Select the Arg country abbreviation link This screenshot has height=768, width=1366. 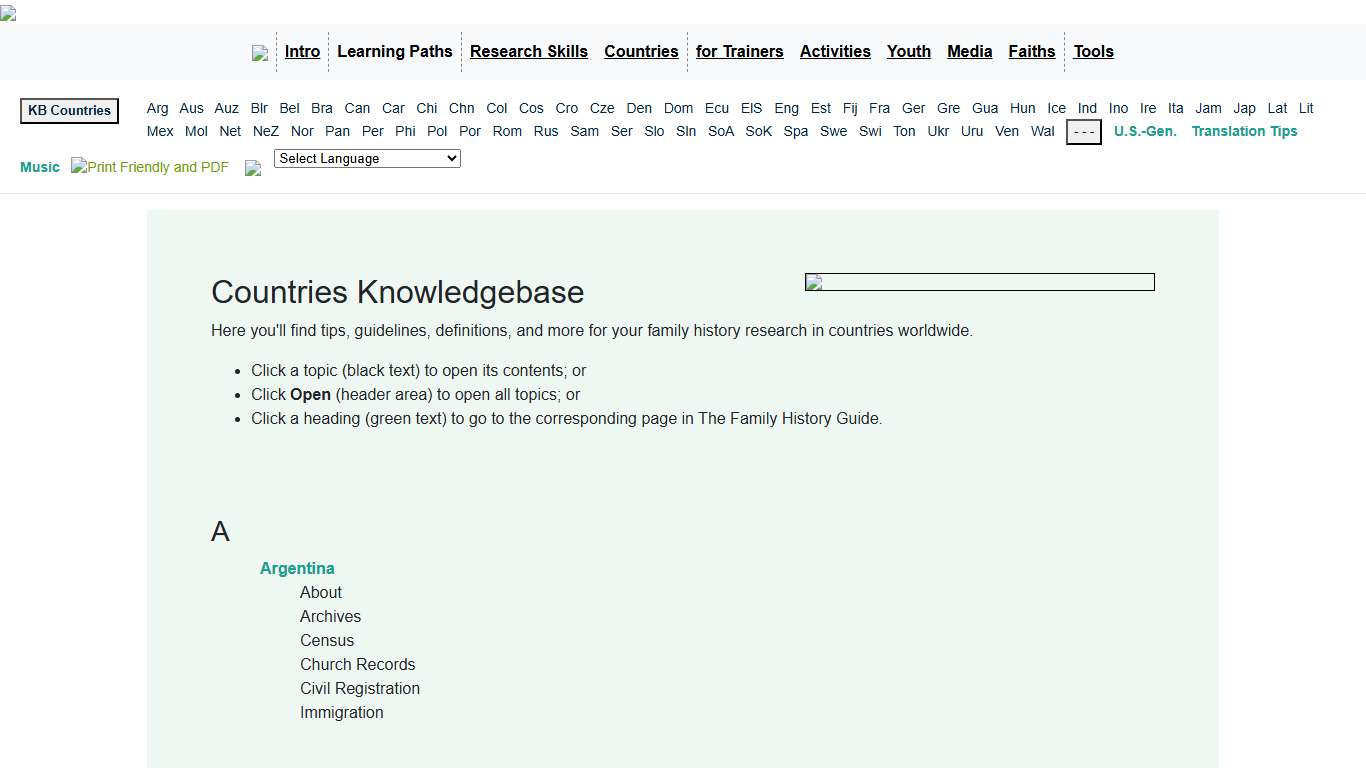(x=157, y=108)
